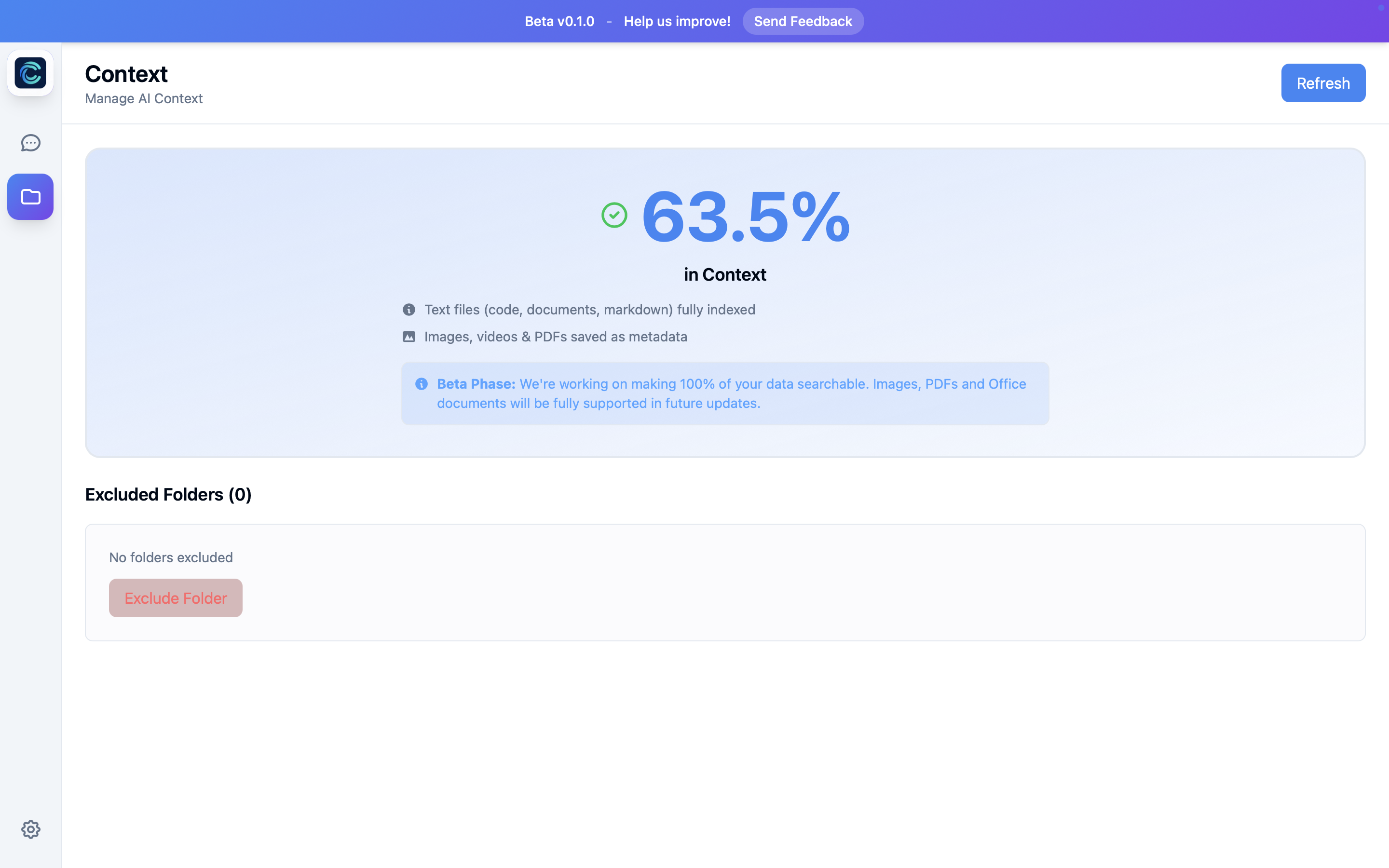Open the chat panel from the sidebar
The height and width of the screenshot is (868, 1389).
[30, 143]
